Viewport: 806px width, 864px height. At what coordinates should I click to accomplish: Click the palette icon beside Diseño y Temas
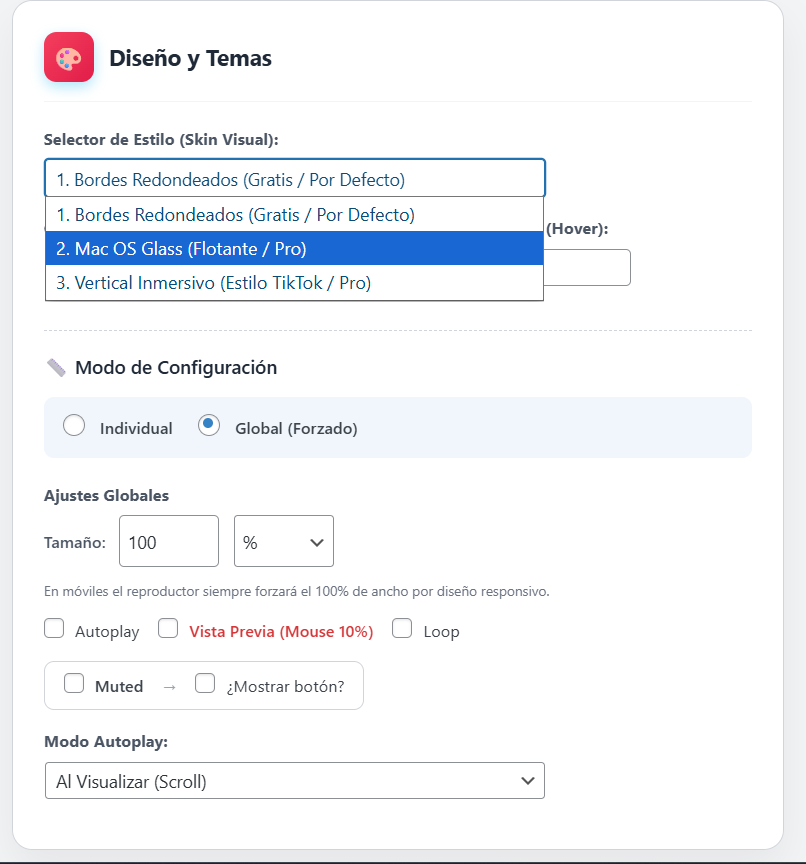(69, 57)
